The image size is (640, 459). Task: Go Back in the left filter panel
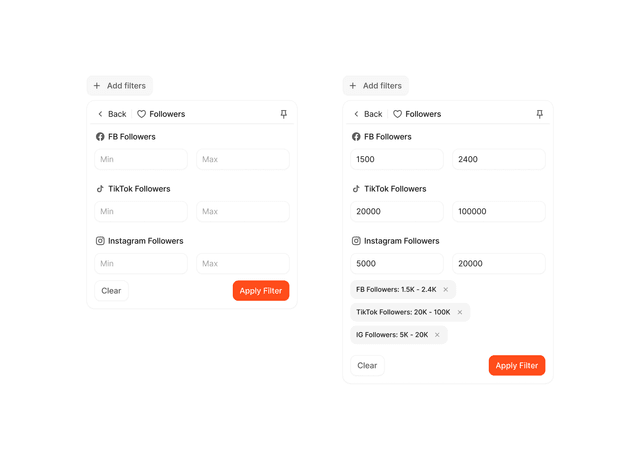point(112,114)
